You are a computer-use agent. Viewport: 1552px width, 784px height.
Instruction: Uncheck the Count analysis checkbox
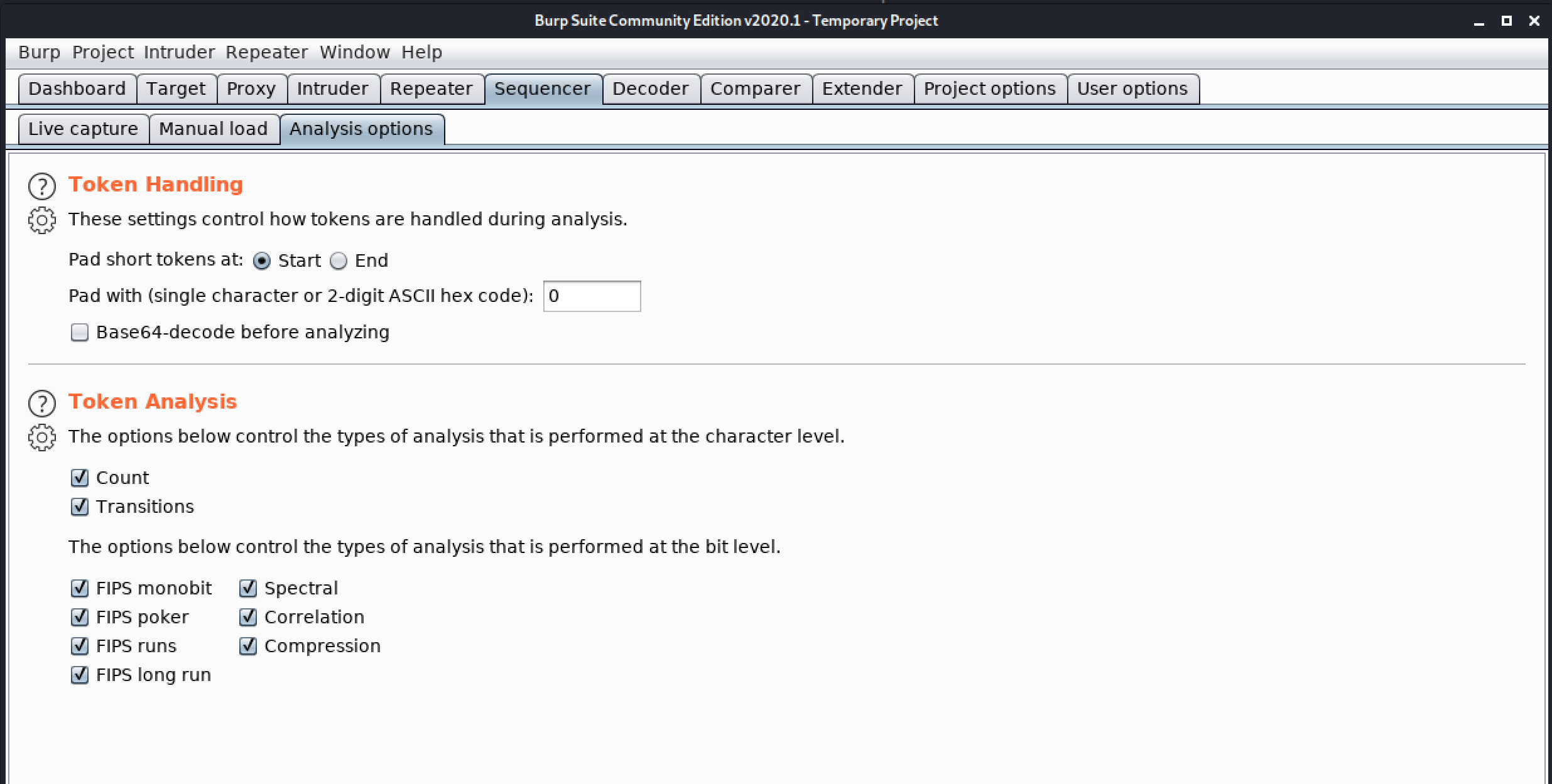[80, 478]
